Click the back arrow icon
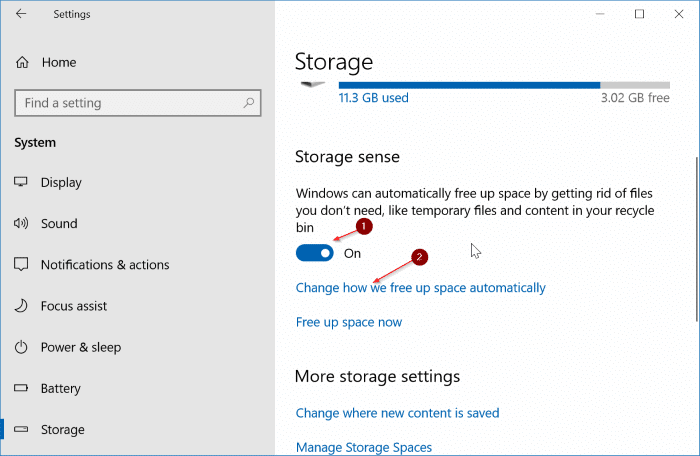This screenshot has height=456, width=700. coord(21,14)
